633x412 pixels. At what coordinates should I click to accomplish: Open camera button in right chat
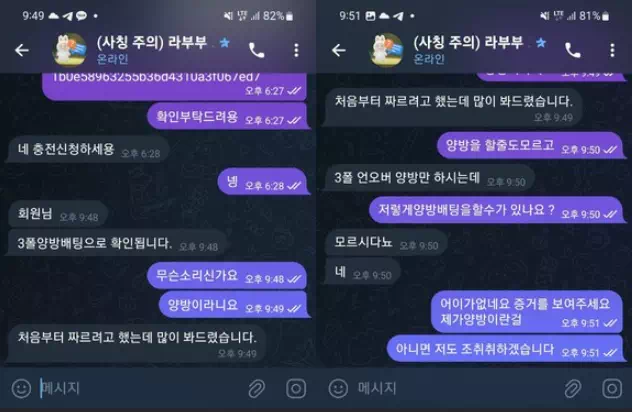[612, 389]
